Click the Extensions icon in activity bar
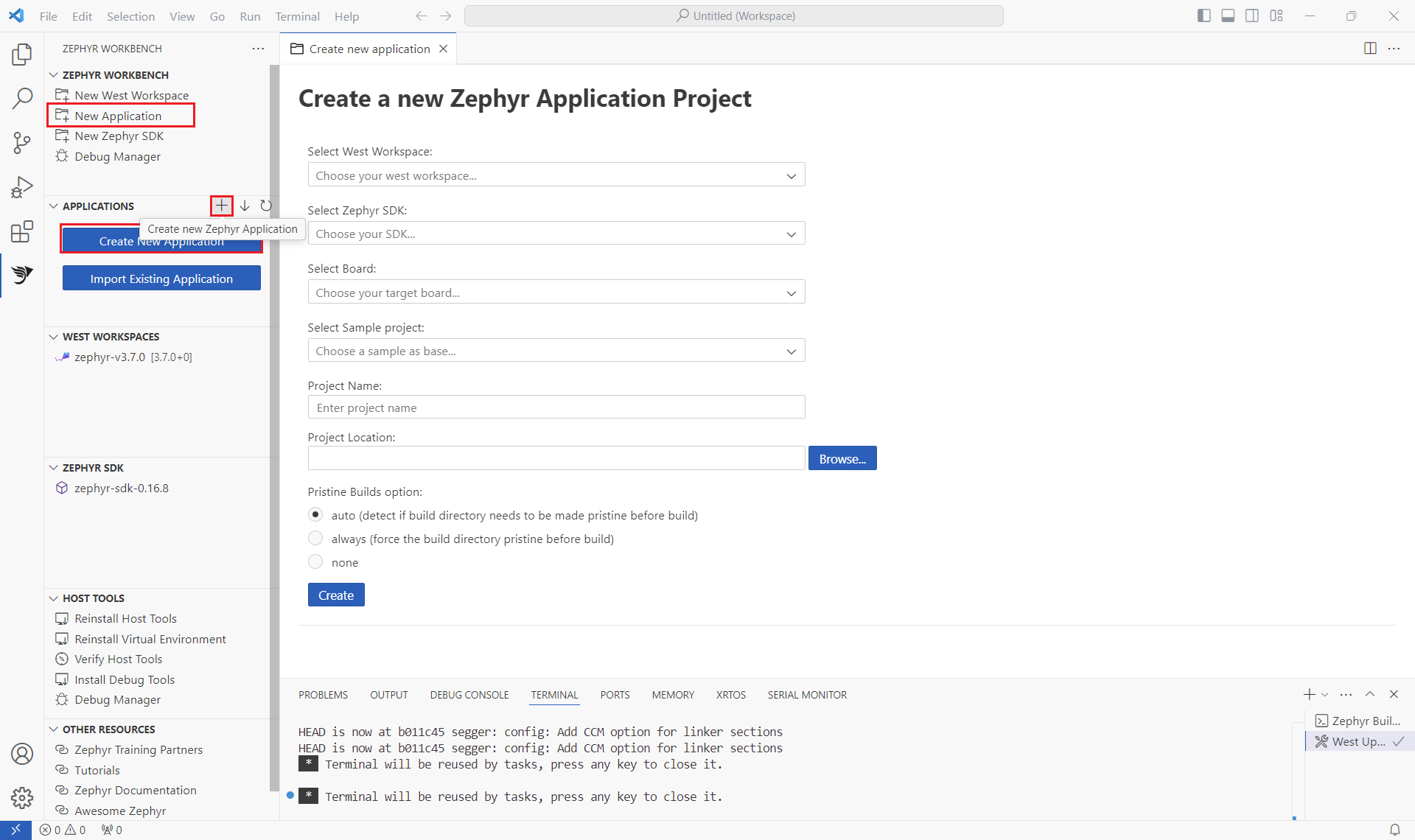The image size is (1415, 840). pos(22,230)
